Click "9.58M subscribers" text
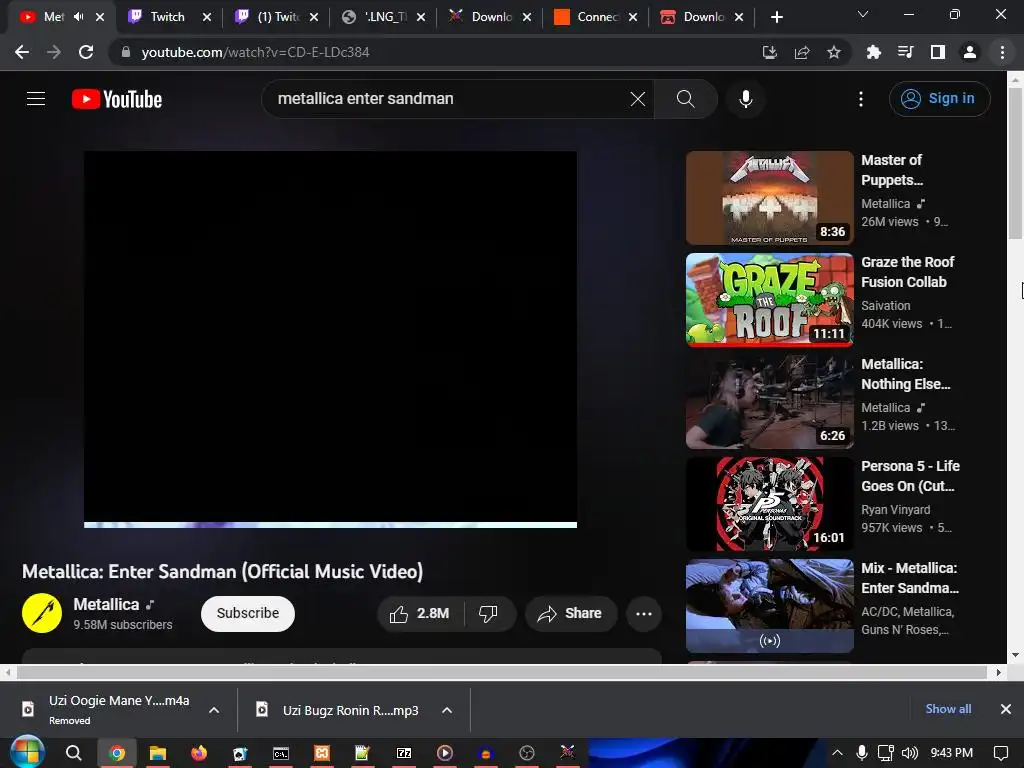Screen dimensions: 1024x768 [123, 624]
